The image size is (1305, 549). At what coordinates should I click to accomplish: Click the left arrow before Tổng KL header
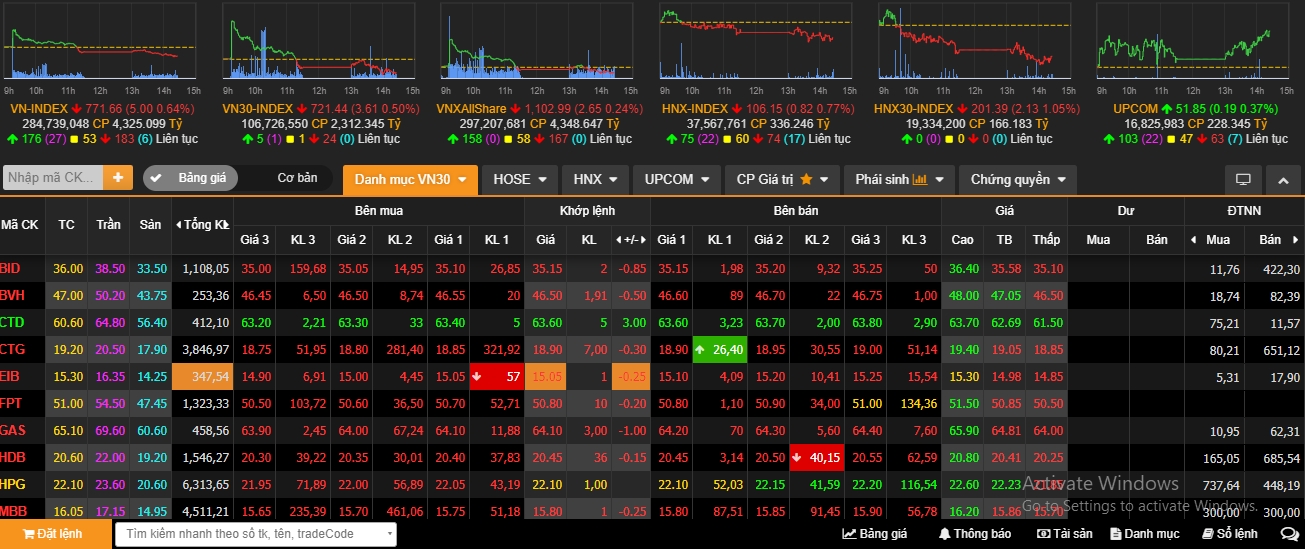pyautogui.click(x=178, y=225)
